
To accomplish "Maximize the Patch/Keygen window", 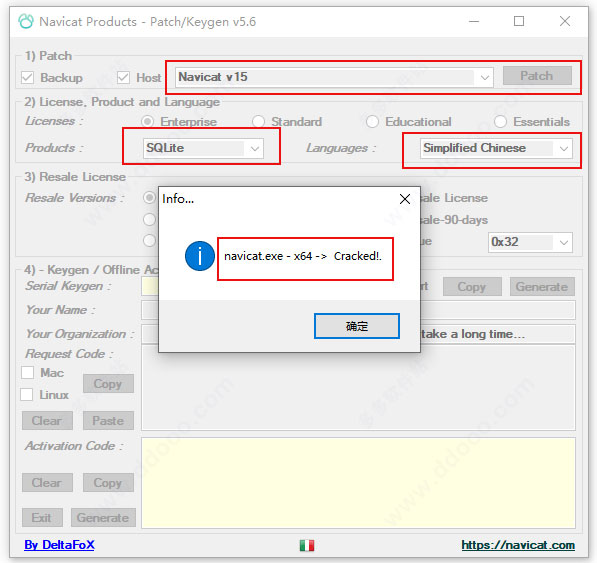I will [x=519, y=21].
